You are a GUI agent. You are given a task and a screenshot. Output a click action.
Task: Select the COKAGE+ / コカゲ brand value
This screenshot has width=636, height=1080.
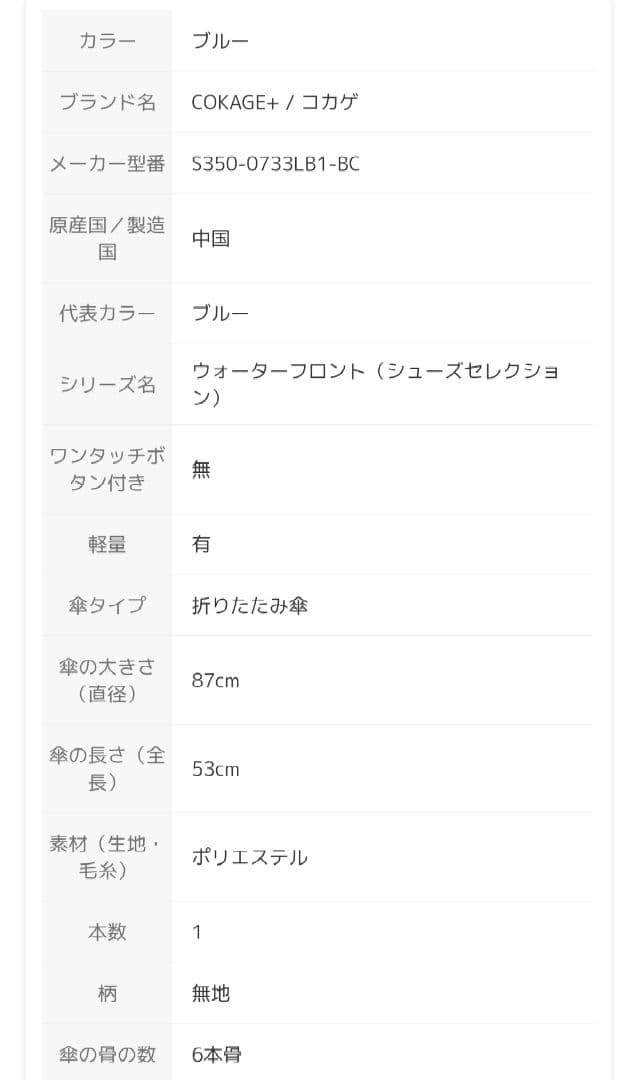(275, 102)
